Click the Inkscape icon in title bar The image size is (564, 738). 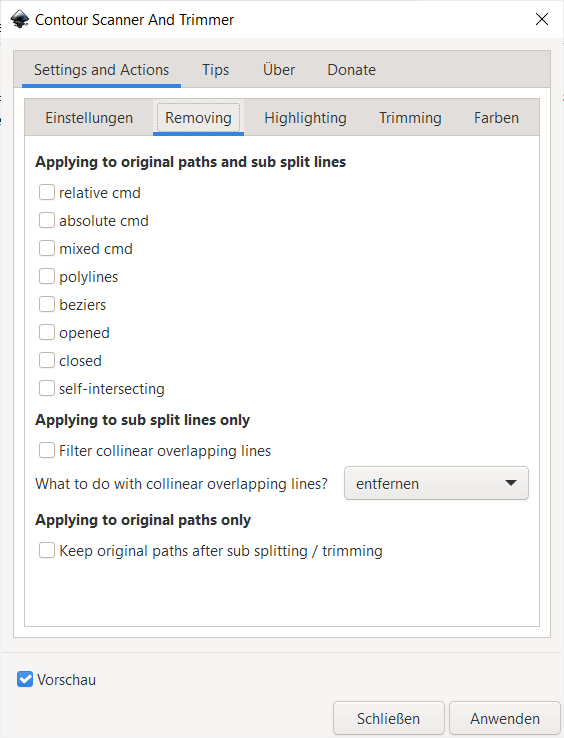tap(20, 20)
